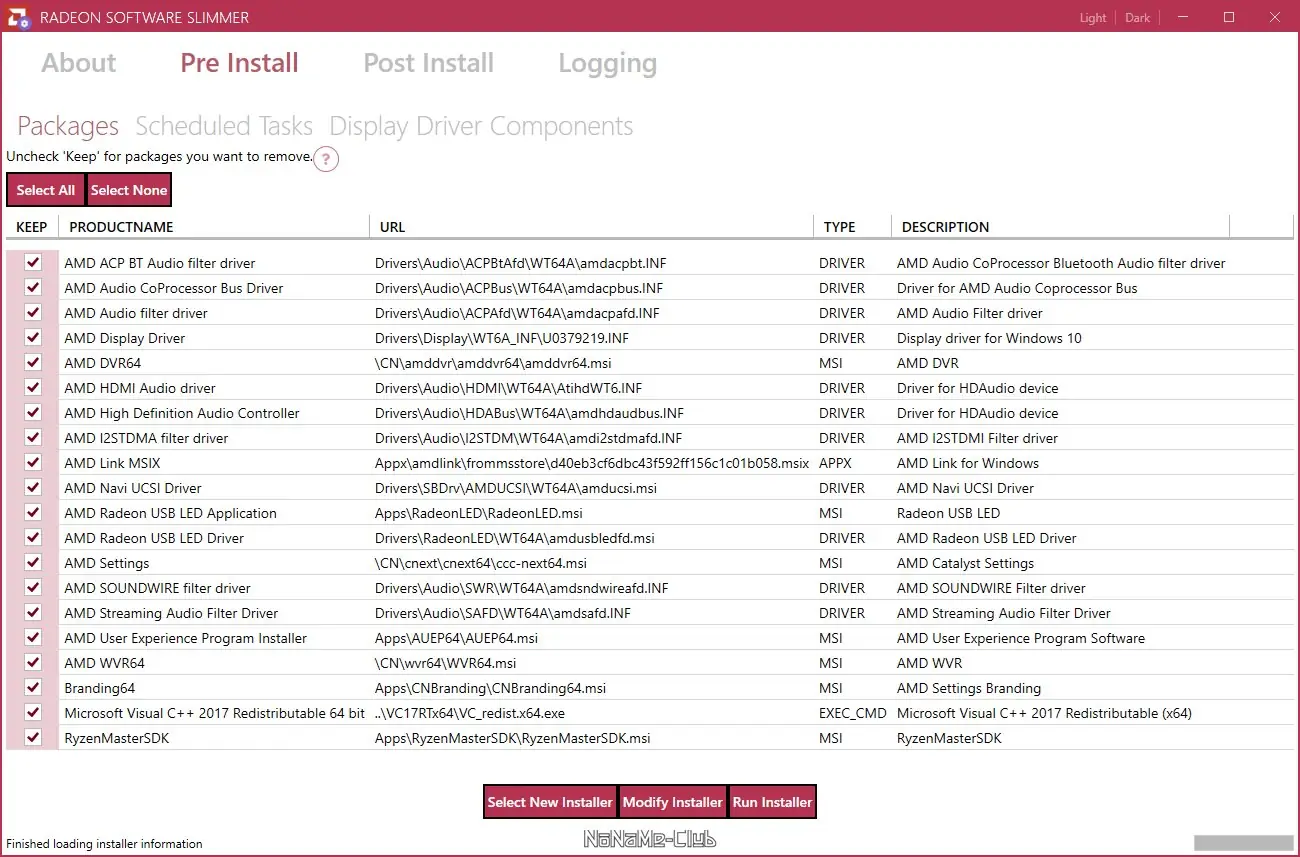Image resolution: width=1300 pixels, height=857 pixels.
Task: Click 'Radeon USB LED' description cell
Action: click(948, 513)
